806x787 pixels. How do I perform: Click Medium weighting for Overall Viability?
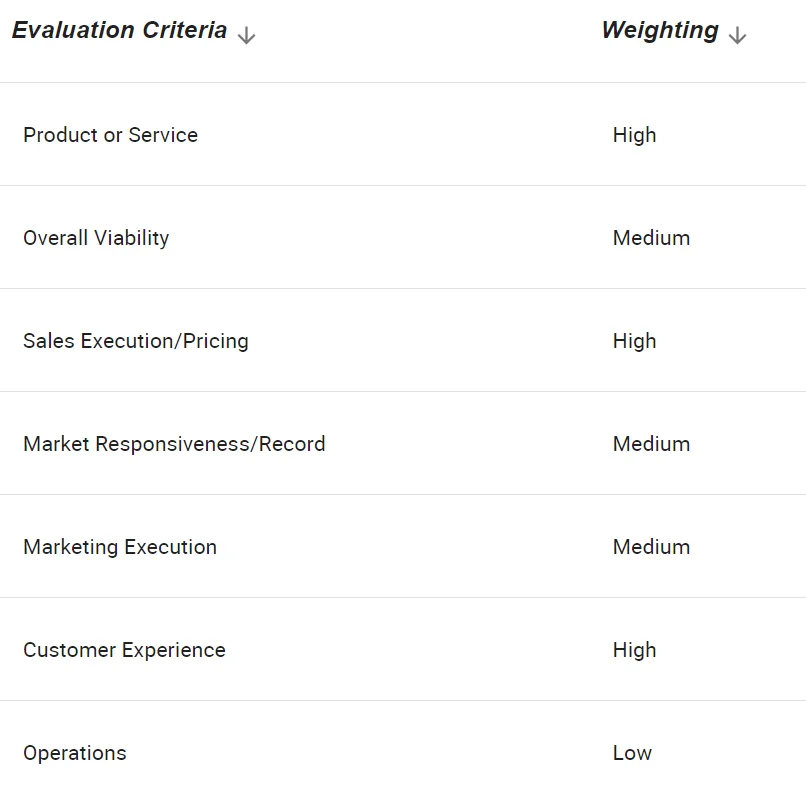click(651, 238)
